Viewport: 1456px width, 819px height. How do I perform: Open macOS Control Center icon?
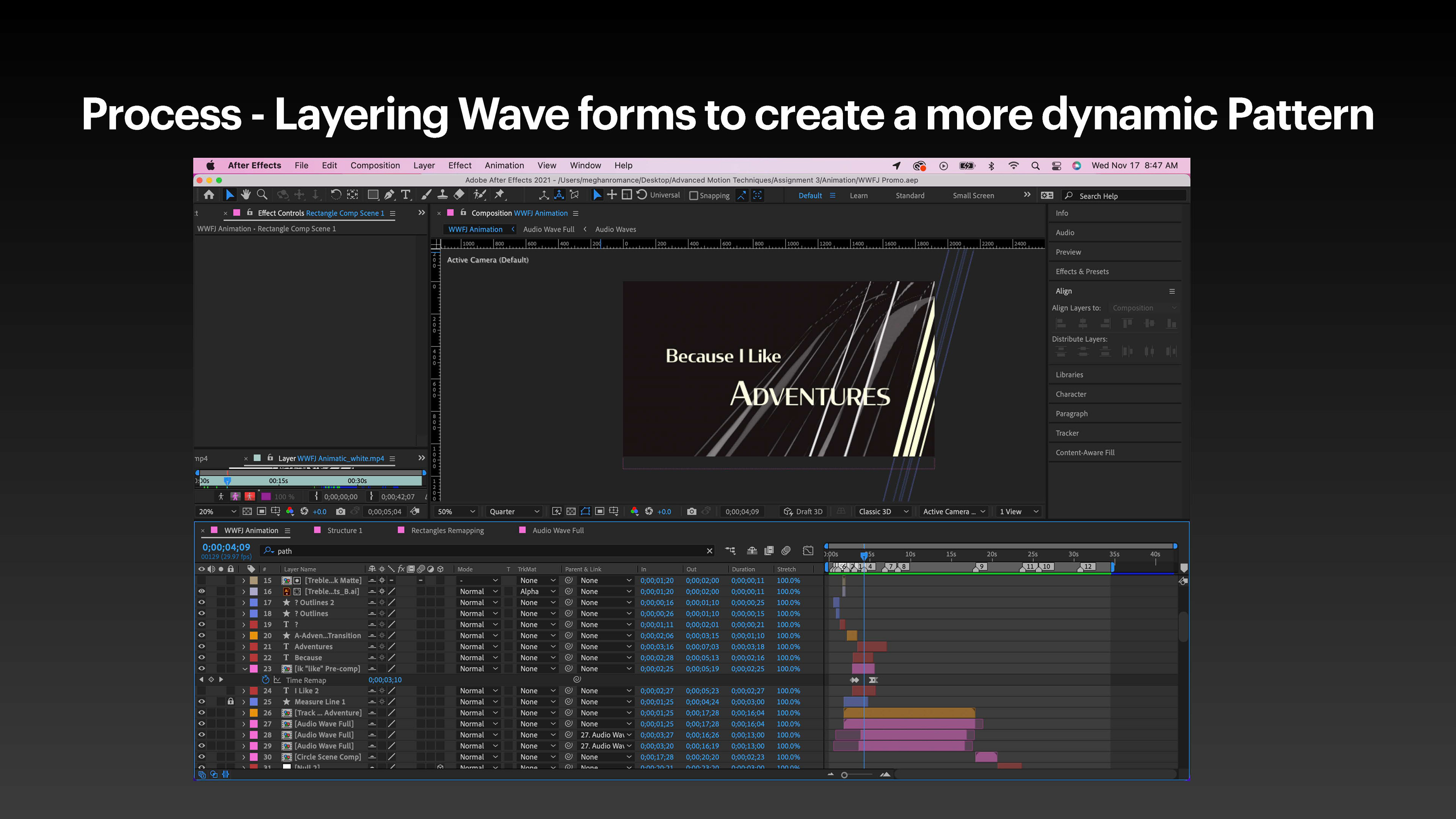click(1056, 166)
